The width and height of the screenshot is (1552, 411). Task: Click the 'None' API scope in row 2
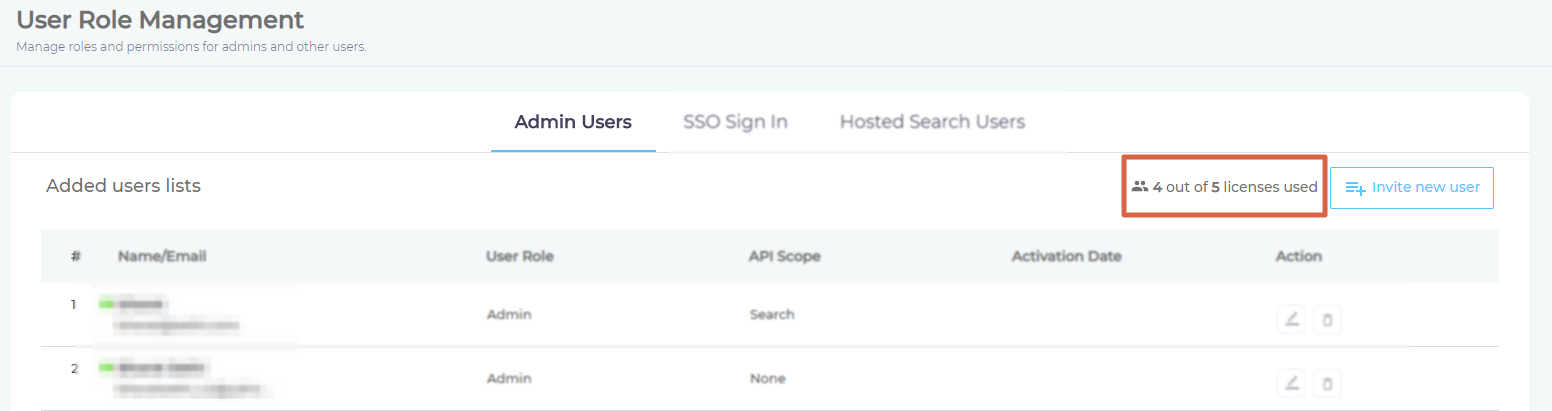tap(767, 379)
